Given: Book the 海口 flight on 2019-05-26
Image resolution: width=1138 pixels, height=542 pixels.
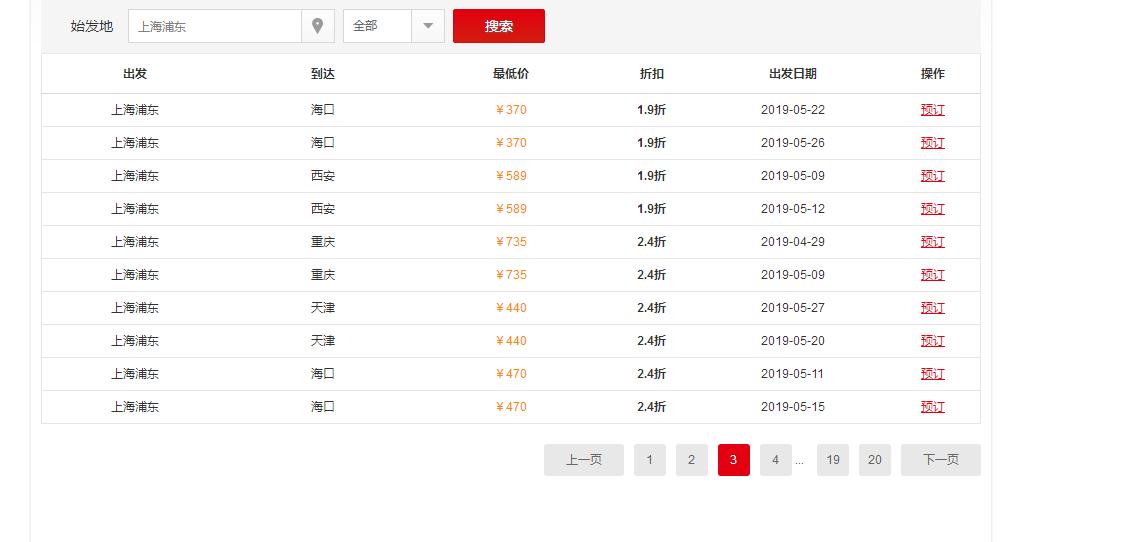Looking at the screenshot, I should point(933,143).
